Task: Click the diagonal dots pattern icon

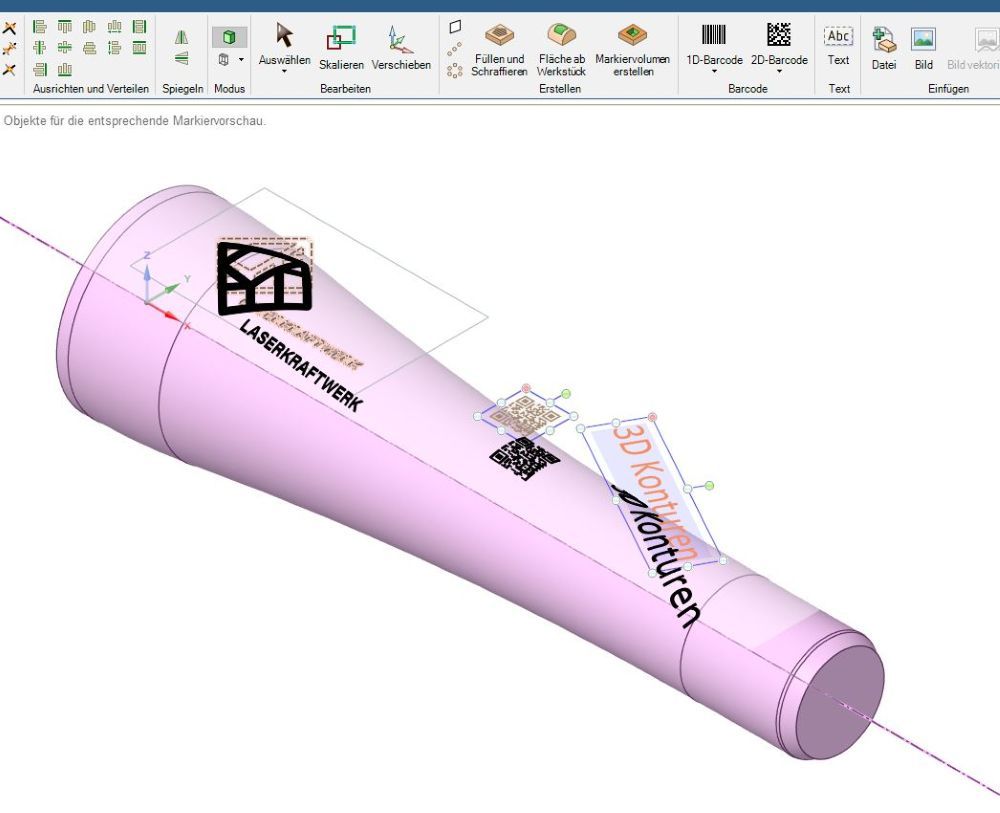Action: [455, 48]
